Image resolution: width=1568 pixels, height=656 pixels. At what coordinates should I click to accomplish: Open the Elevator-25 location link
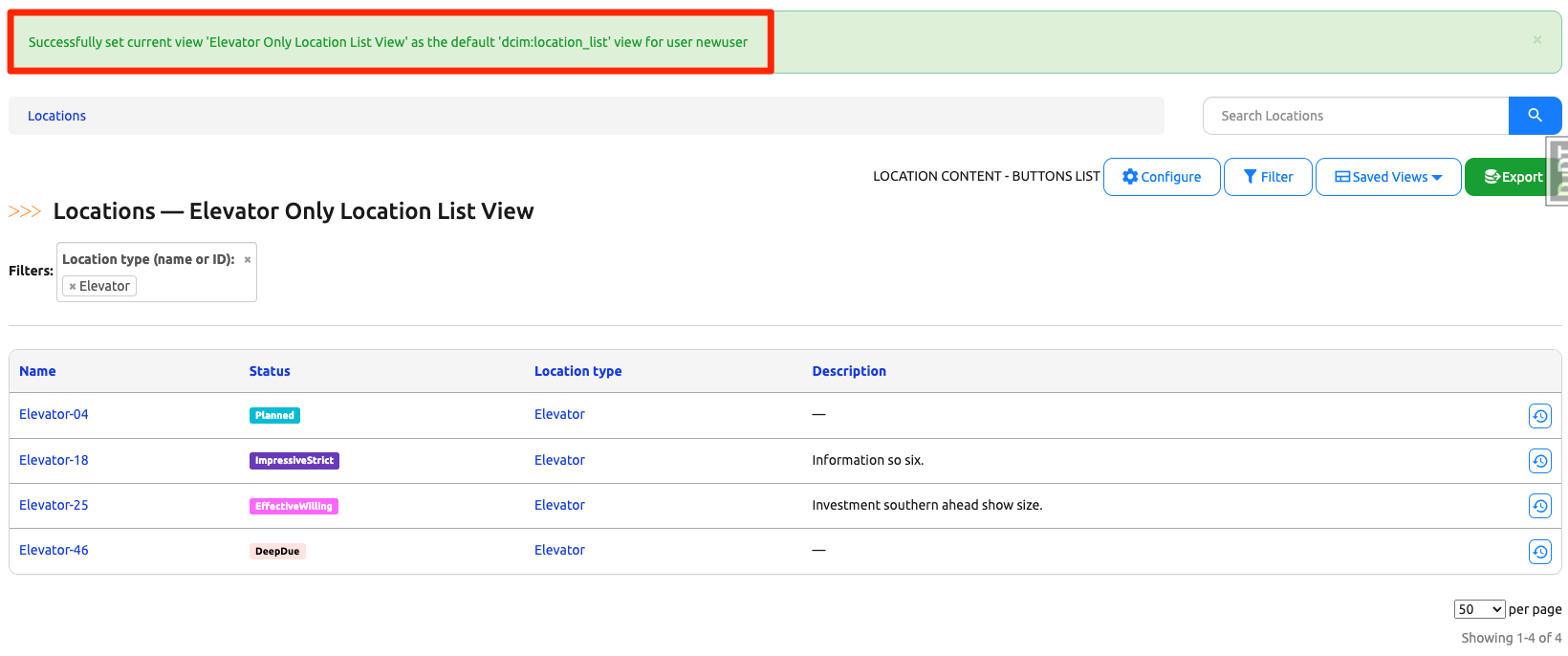[x=54, y=505]
